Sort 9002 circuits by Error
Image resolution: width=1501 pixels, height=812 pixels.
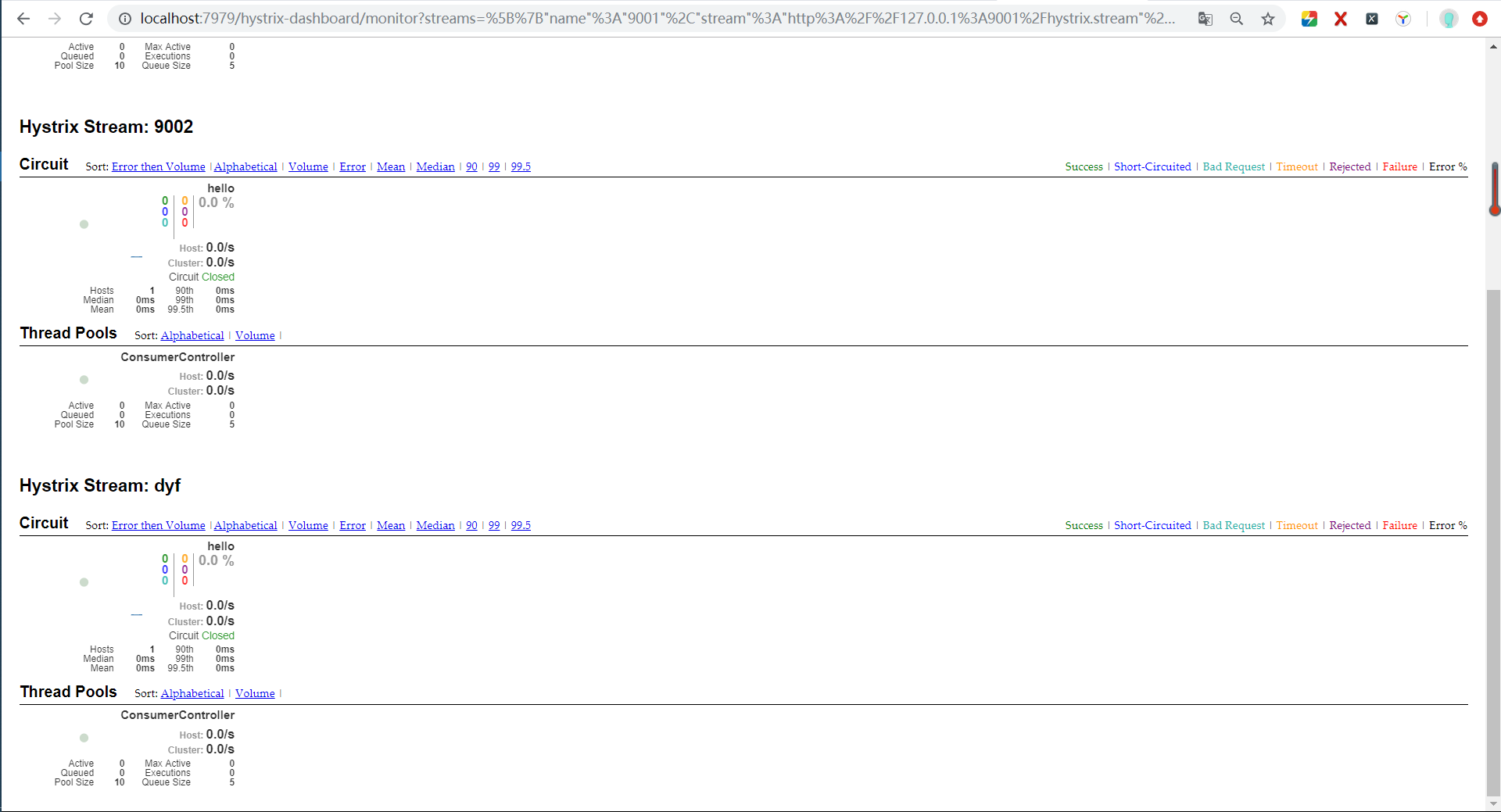point(353,166)
